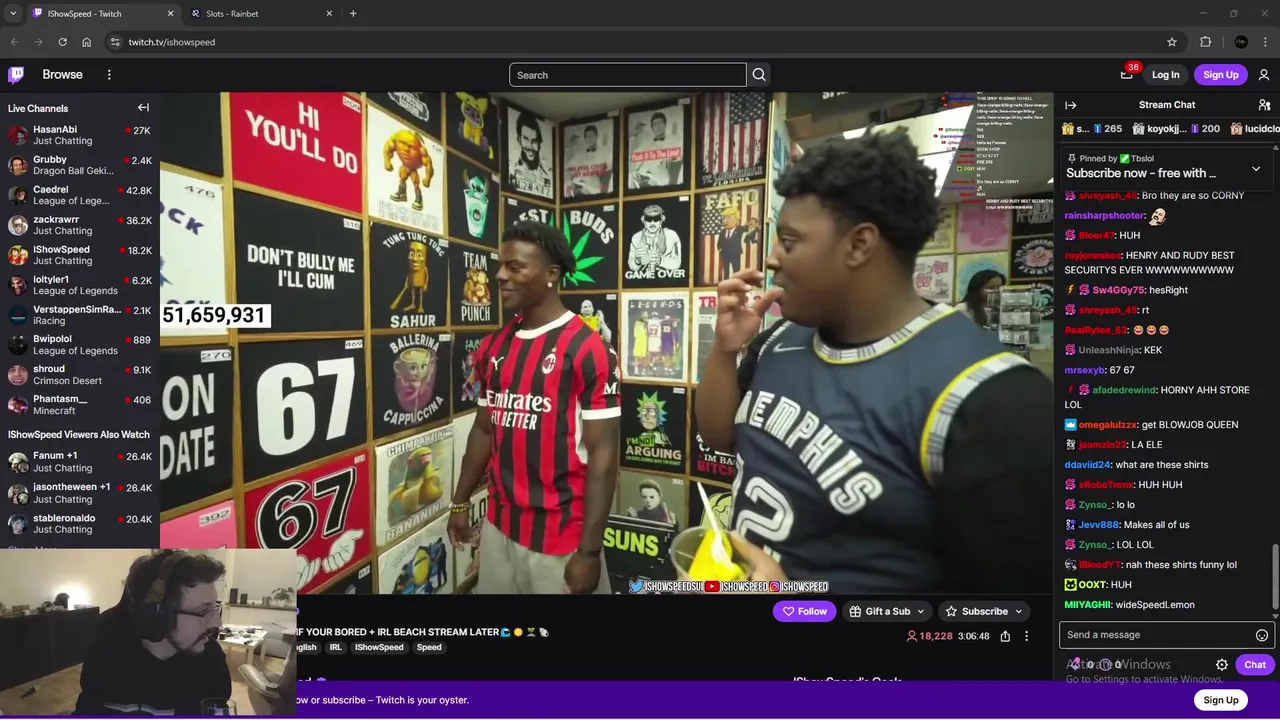Open shroud Crimson Desert channel
The width and height of the screenshot is (1280, 720).
(x=80, y=375)
